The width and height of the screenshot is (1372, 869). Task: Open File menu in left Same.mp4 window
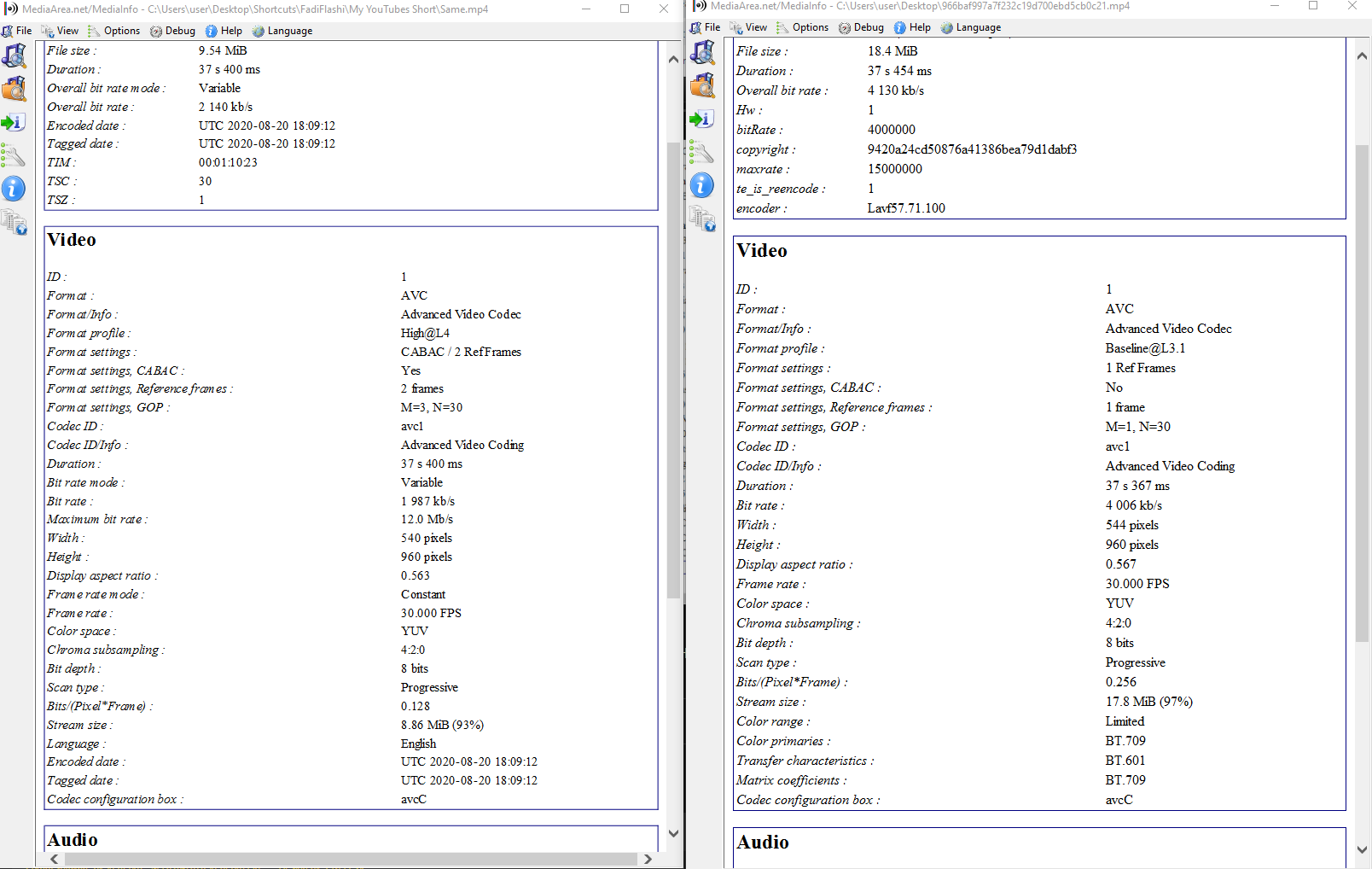[x=17, y=31]
